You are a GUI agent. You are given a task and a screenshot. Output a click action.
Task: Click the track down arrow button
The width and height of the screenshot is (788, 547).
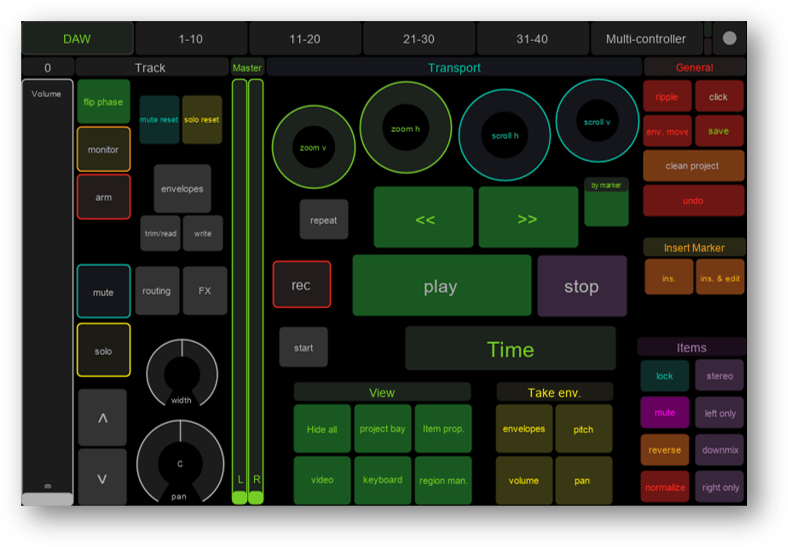[102, 477]
